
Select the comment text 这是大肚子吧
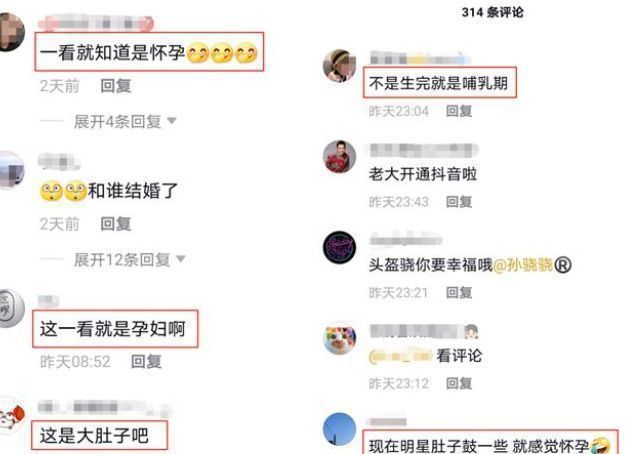tap(94, 436)
